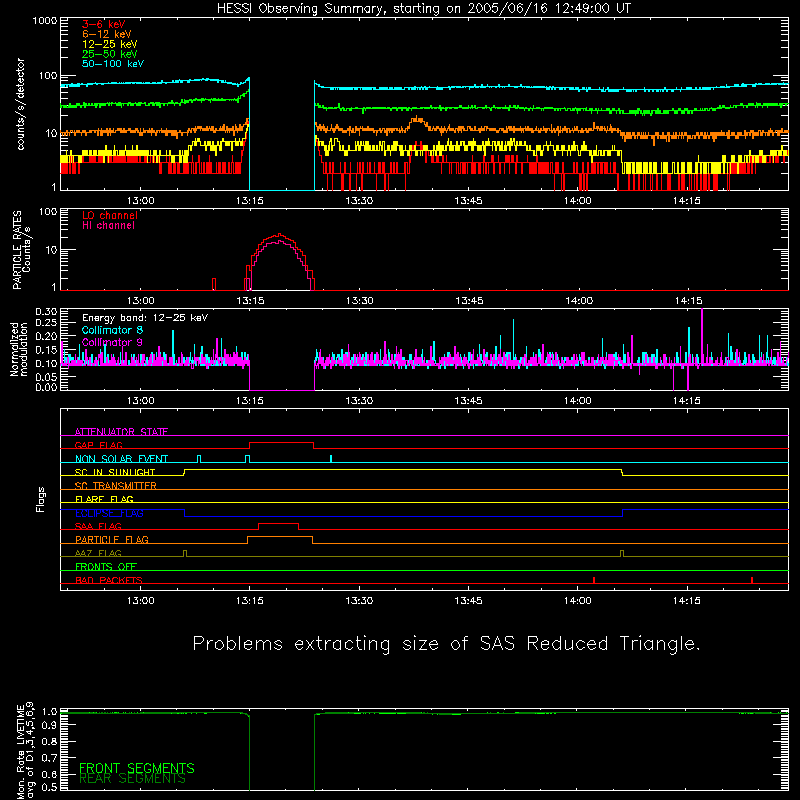Click the ECLIPSE_FLAG label
The width and height of the screenshot is (800, 800).
point(109,513)
